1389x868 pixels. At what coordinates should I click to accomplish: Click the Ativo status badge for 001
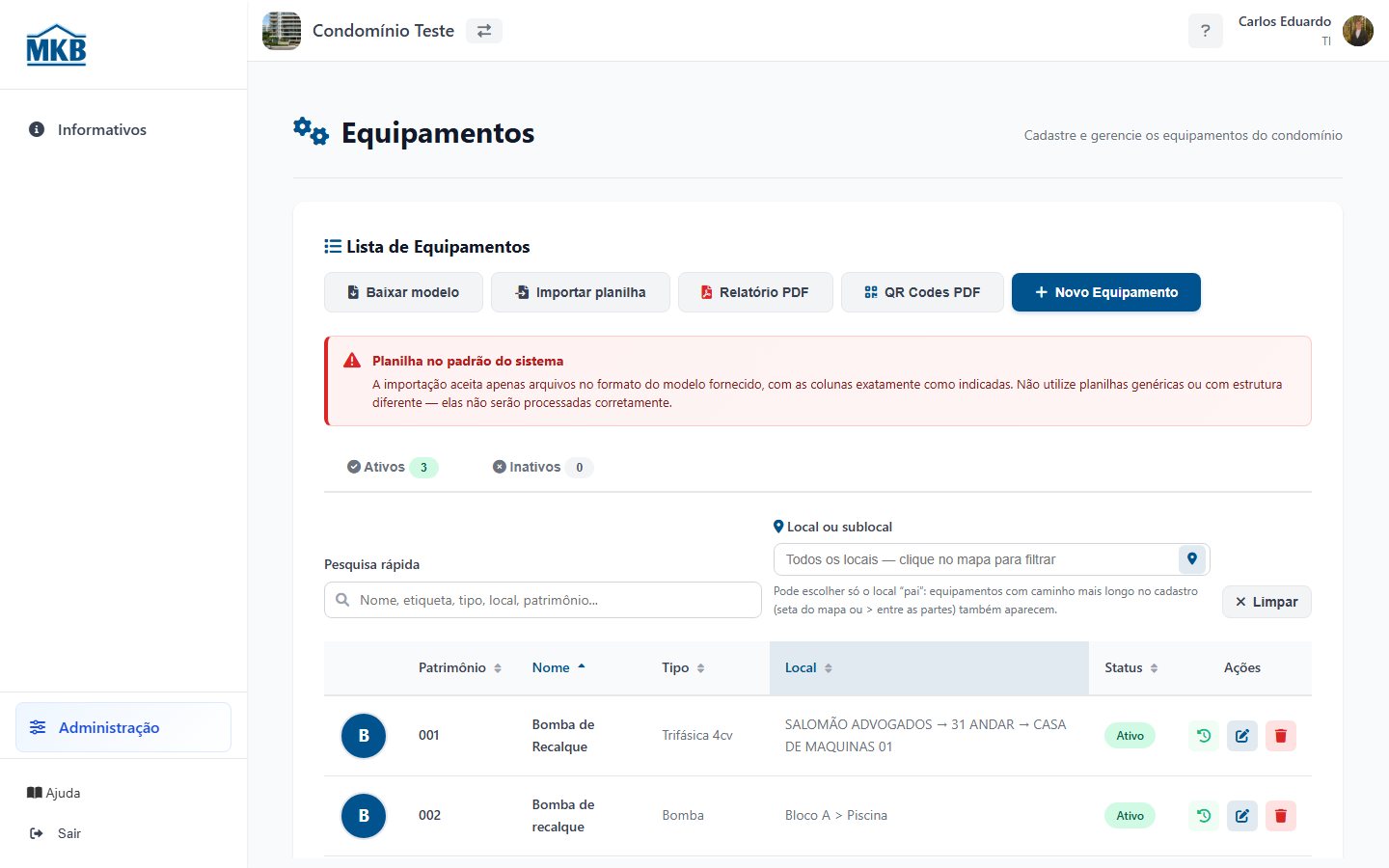(1130, 736)
